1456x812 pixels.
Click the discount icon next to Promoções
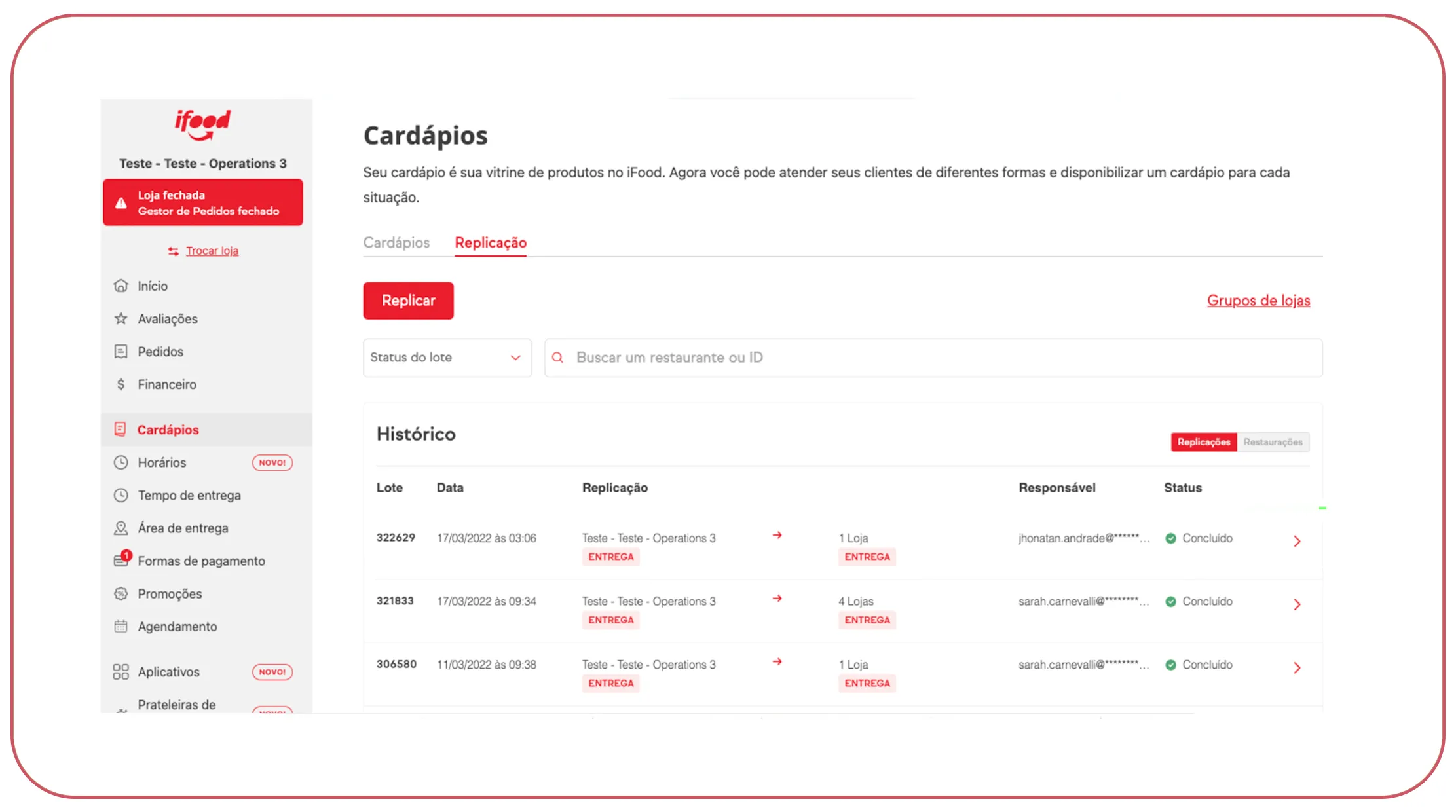tap(121, 593)
